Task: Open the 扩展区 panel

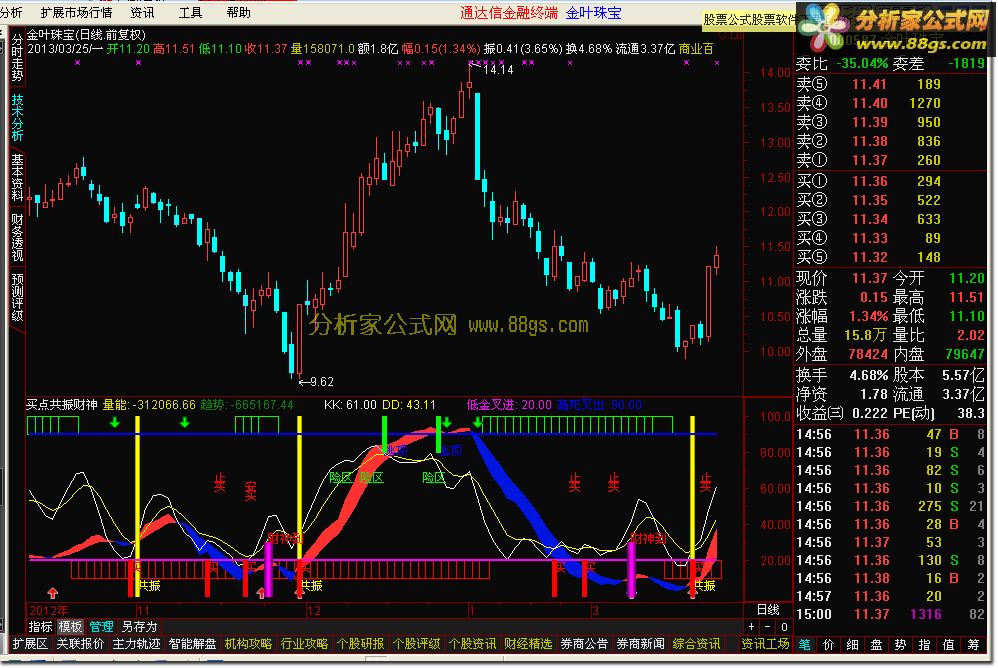Action: point(30,644)
